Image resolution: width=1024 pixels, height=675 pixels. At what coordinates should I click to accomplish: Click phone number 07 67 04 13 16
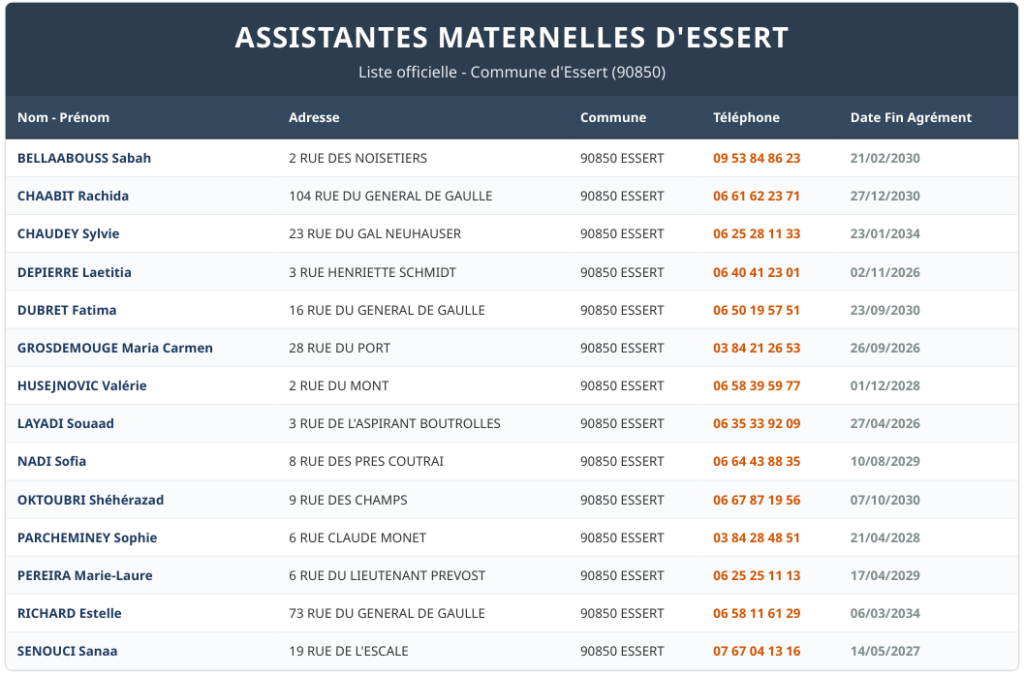pos(756,651)
